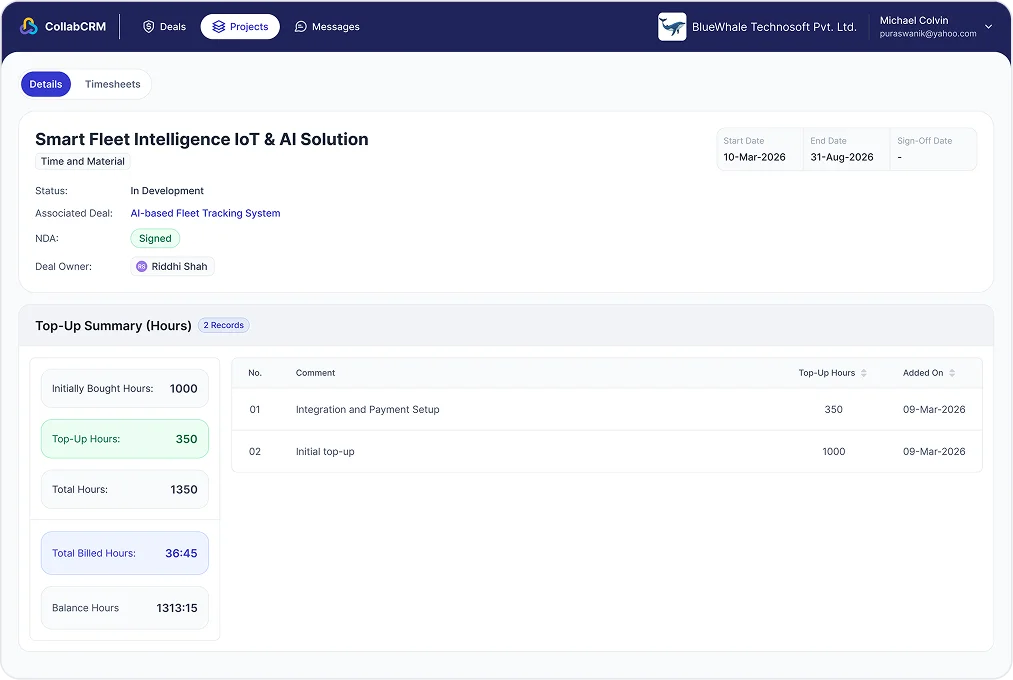Screen dimensions: 1013x680
Task: Sort by Top-Up Hours arrows
Action: (864, 373)
